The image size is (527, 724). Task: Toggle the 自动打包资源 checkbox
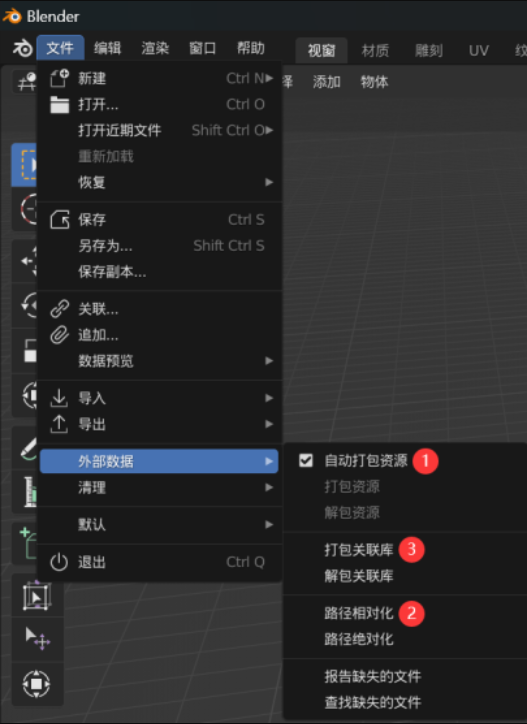pyautogui.click(x=306, y=460)
